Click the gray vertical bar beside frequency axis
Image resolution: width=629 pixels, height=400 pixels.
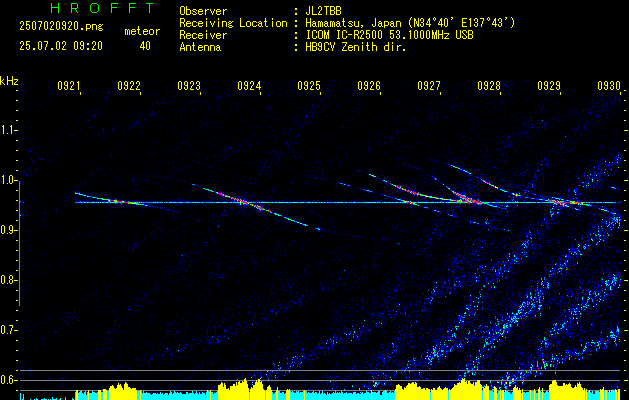coord(20,244)
